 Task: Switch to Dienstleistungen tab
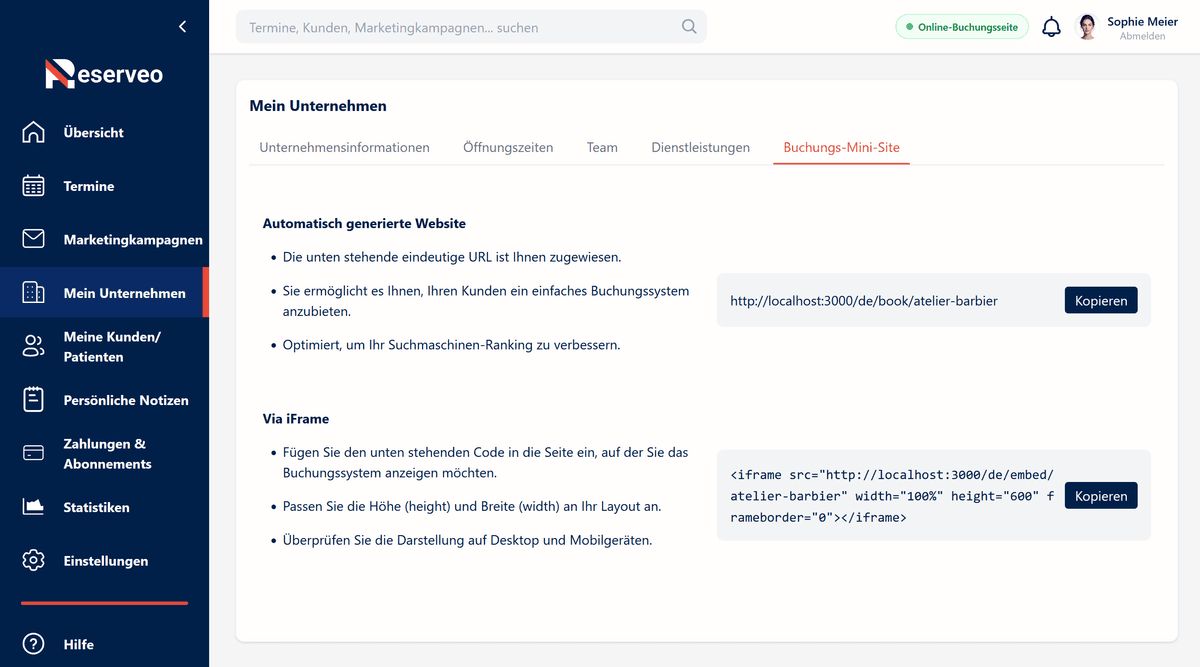pyautogui.click(x=700, y=147)
